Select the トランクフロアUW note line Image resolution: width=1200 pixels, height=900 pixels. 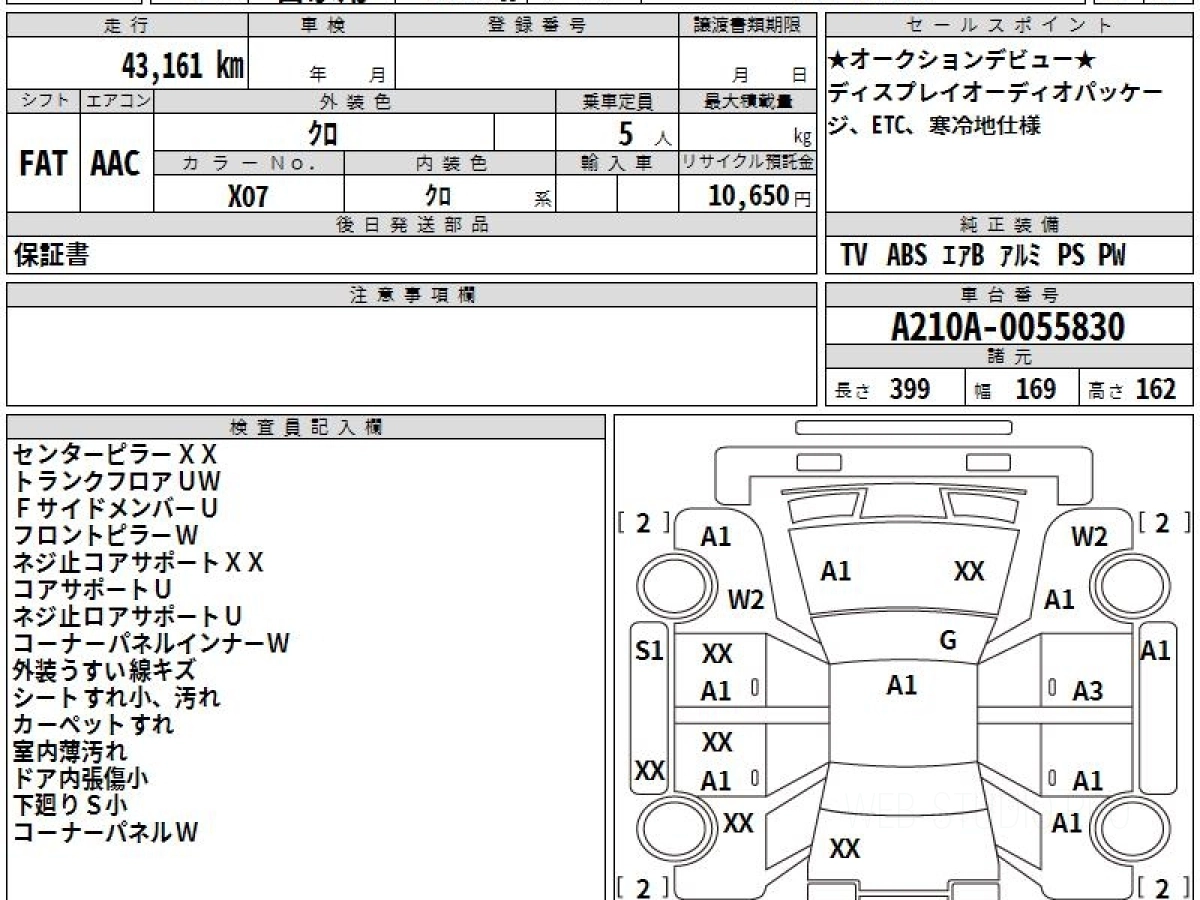coord(117,482)
